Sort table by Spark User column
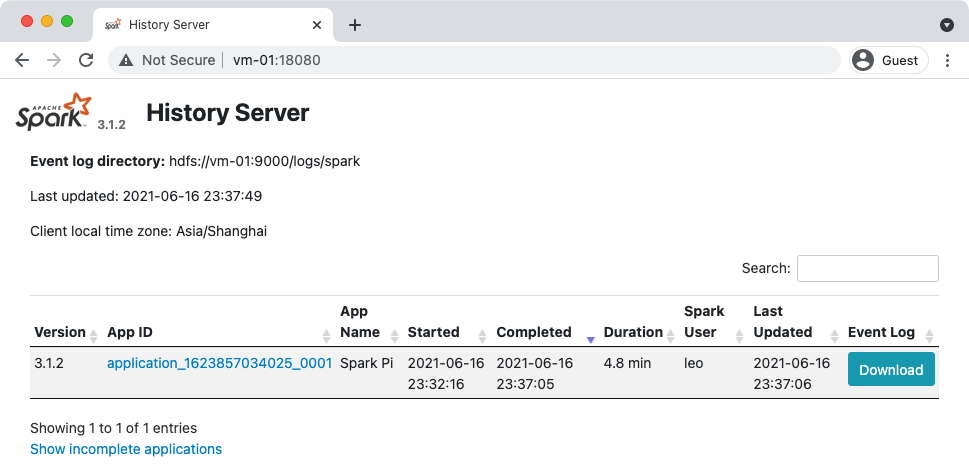The height and width of the screenshot is (467, 969). coord(704,321)
